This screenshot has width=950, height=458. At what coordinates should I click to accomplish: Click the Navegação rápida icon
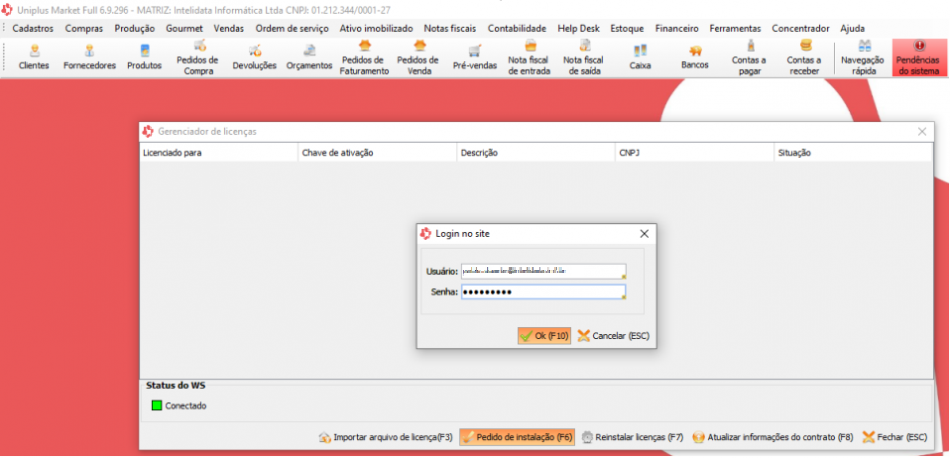coord(863,58)
